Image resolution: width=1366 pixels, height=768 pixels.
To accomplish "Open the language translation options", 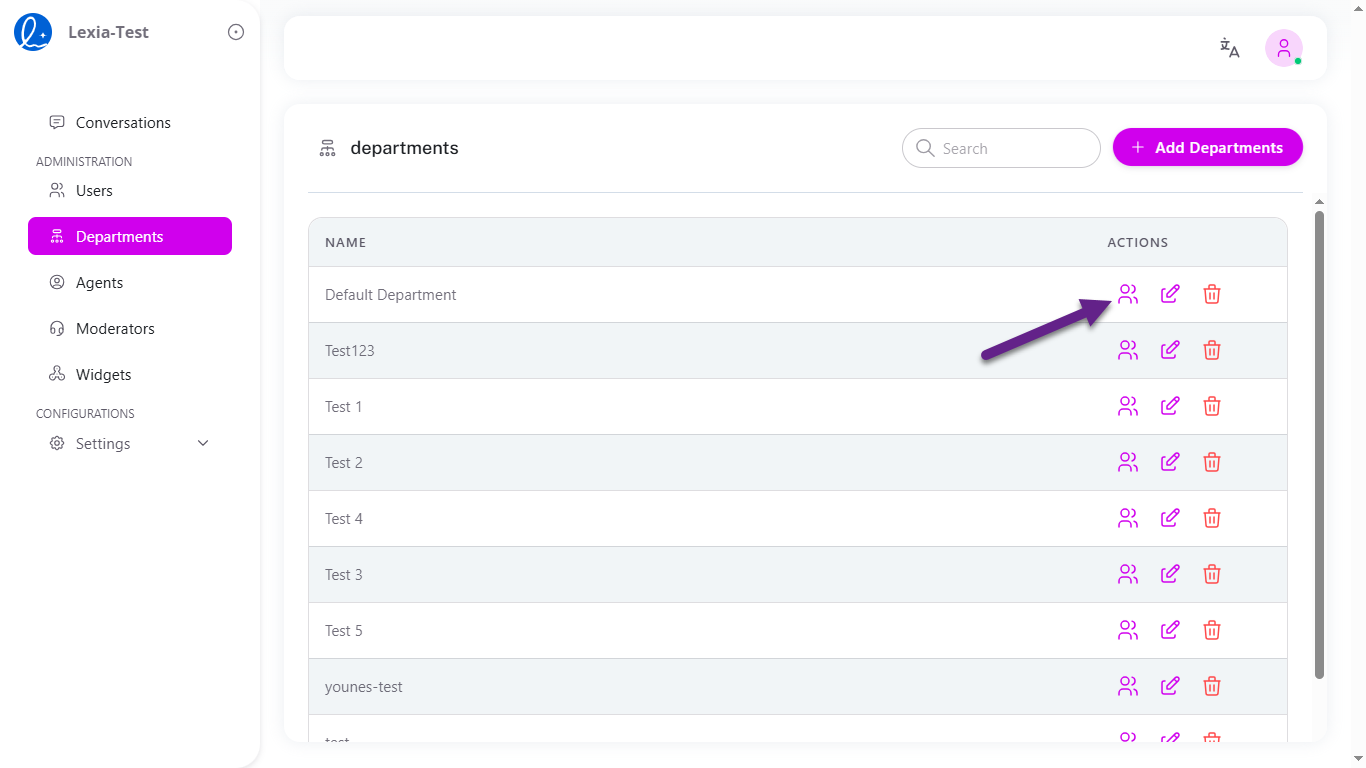I will 1229,47.
